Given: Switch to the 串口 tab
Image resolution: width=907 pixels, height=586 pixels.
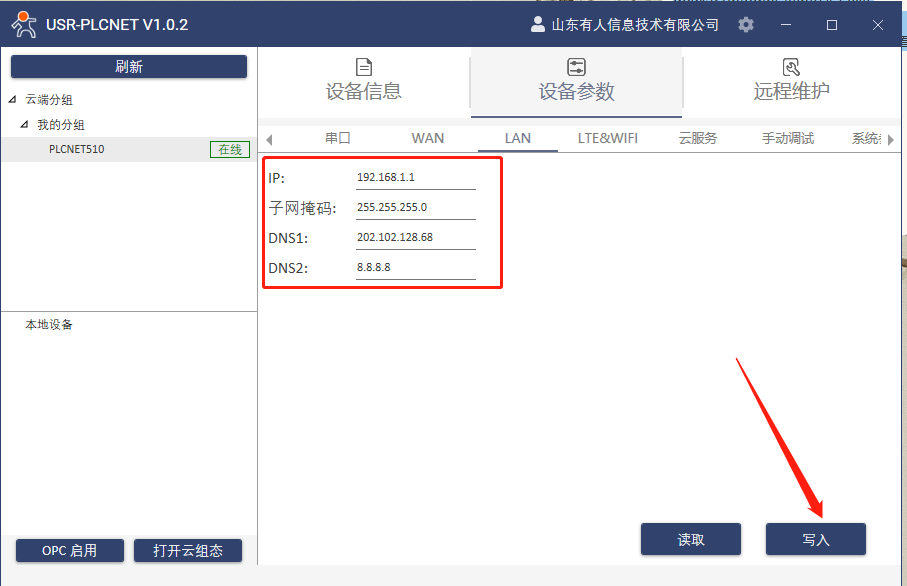Looking at the screenshot, I should click(x=338, y=138).
